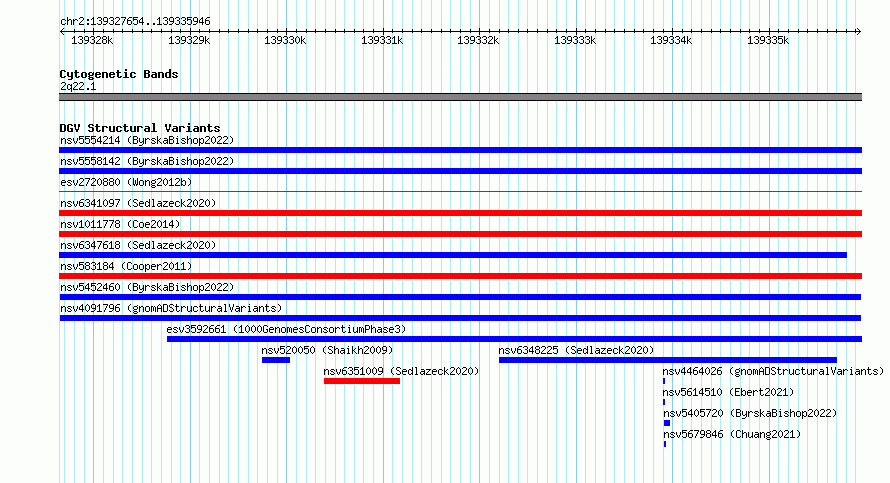Click nsv5679846 (Chuang2021) label
The height and width of the screenshot is (483, 890).
732,434
